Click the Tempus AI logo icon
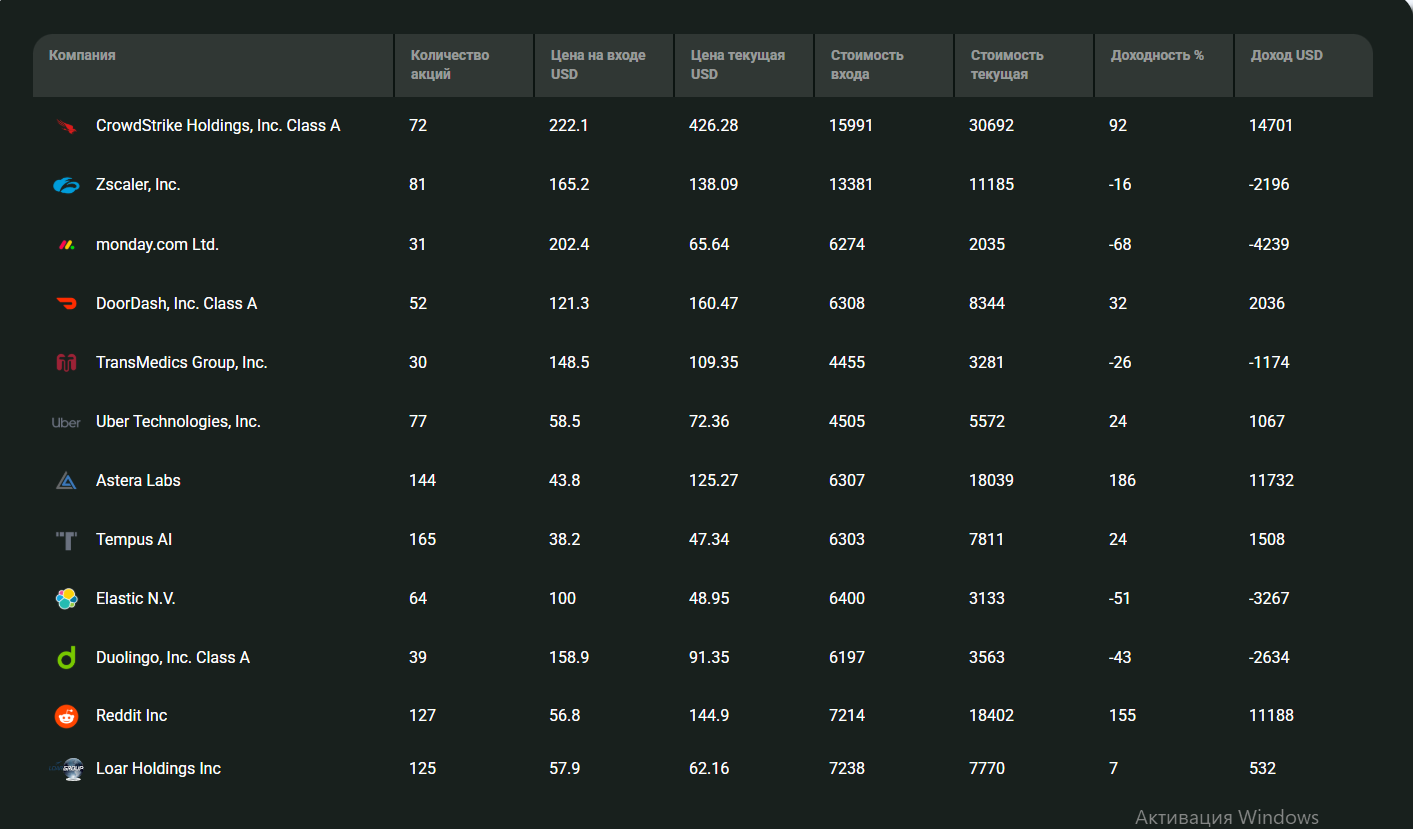 coord(66,540)
